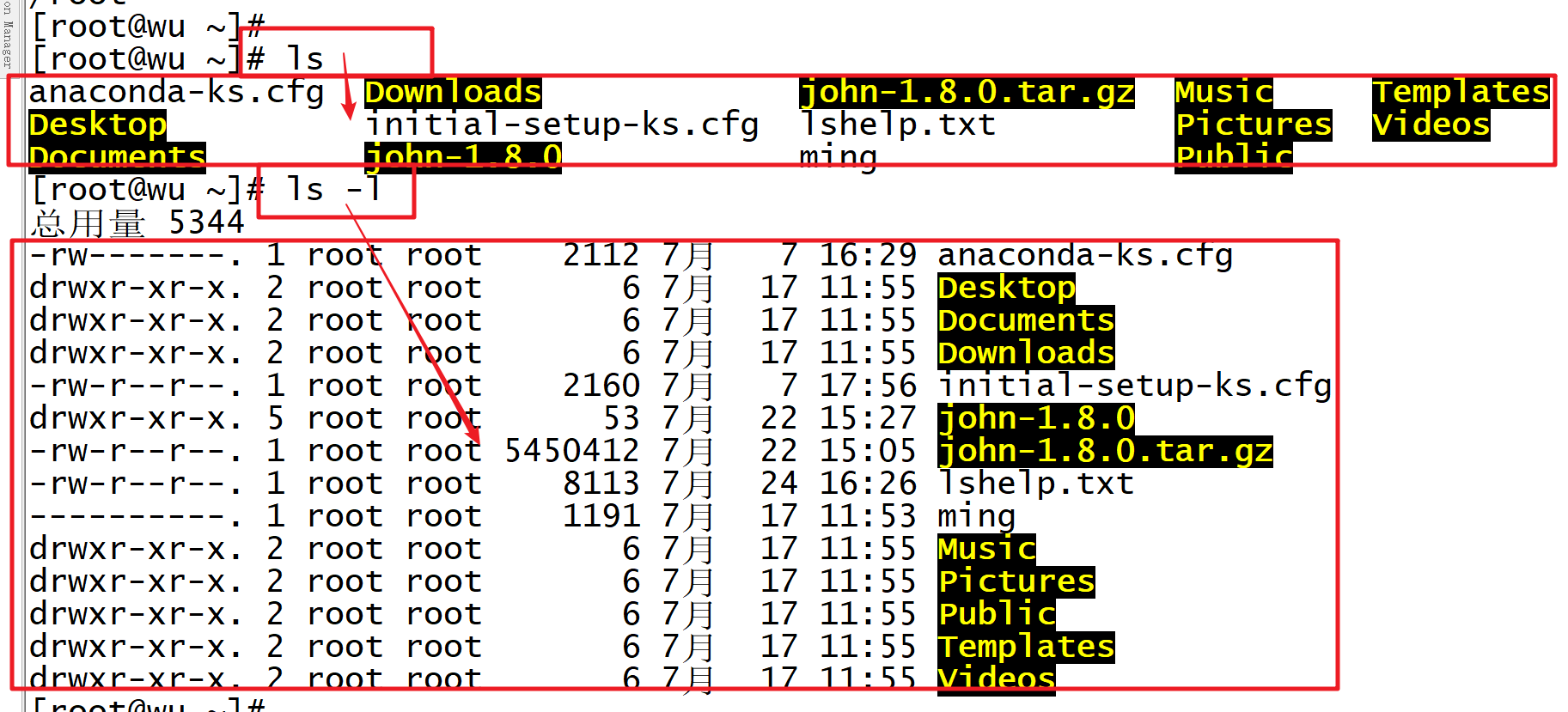Select 'Videos' in the plain ls output
Image resolution: width=1568 pixels, height=712 pixels.
pyautogui.click(x=1431, y=125)
